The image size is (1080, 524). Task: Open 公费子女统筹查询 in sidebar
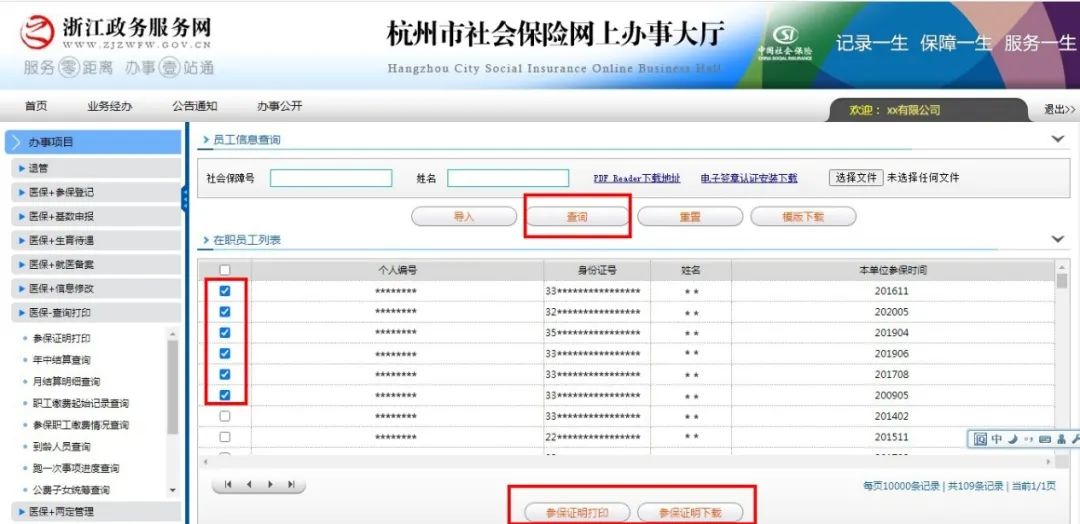pyautogui.click(x=71, y=490)
